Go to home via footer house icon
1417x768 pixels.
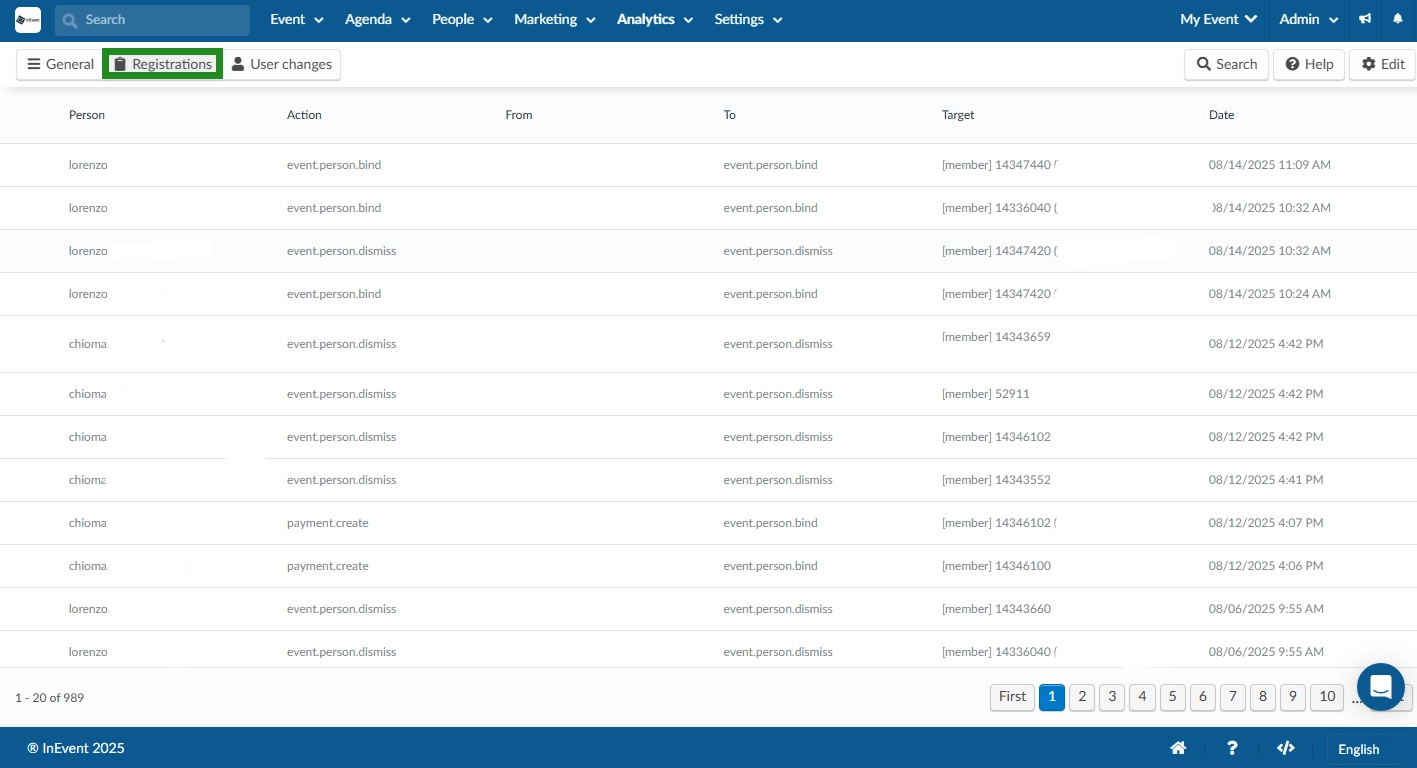[x=1178, y=748]
